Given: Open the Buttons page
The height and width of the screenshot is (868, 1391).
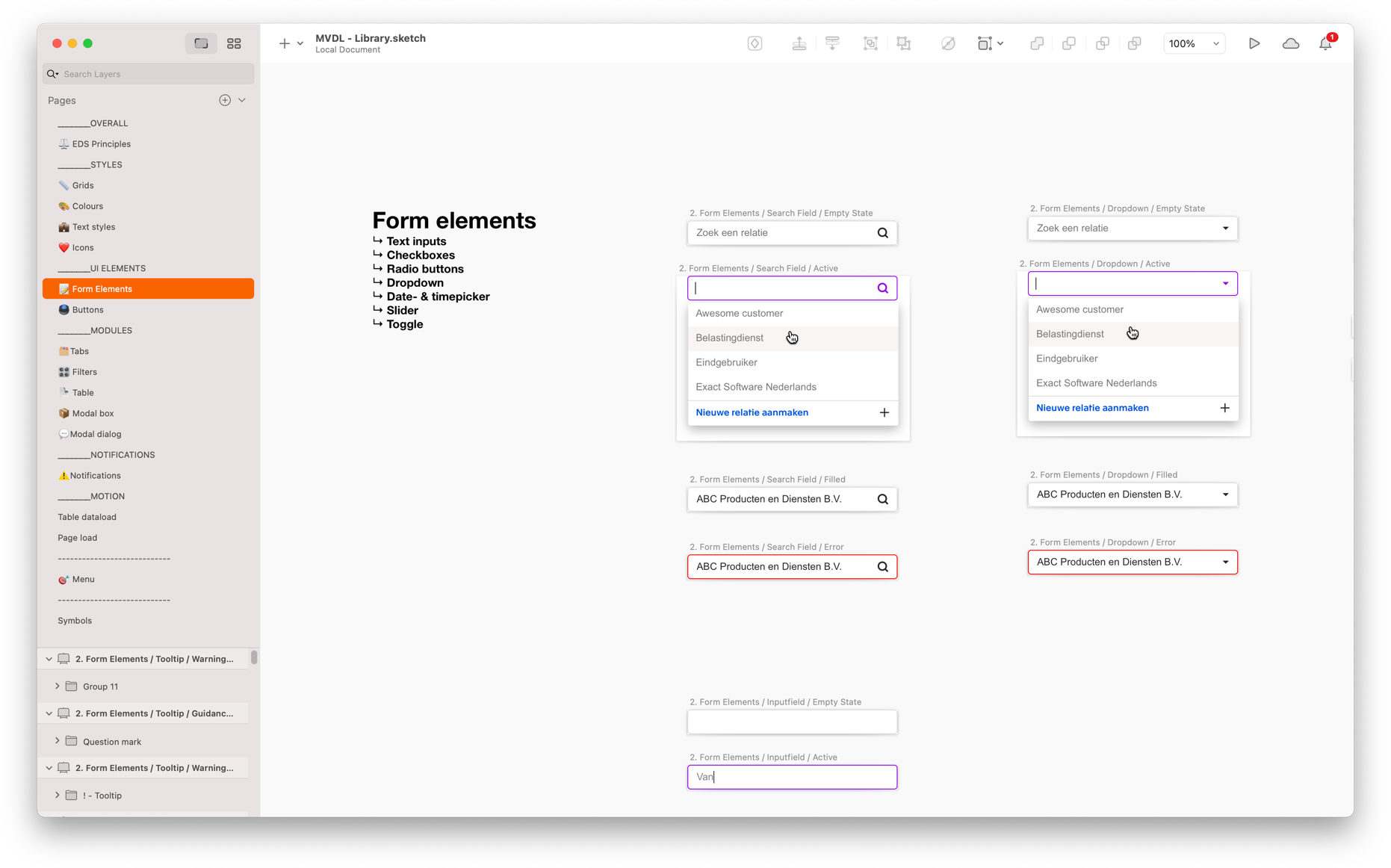Looking at the screenshot, I should (x=87, y=309).
